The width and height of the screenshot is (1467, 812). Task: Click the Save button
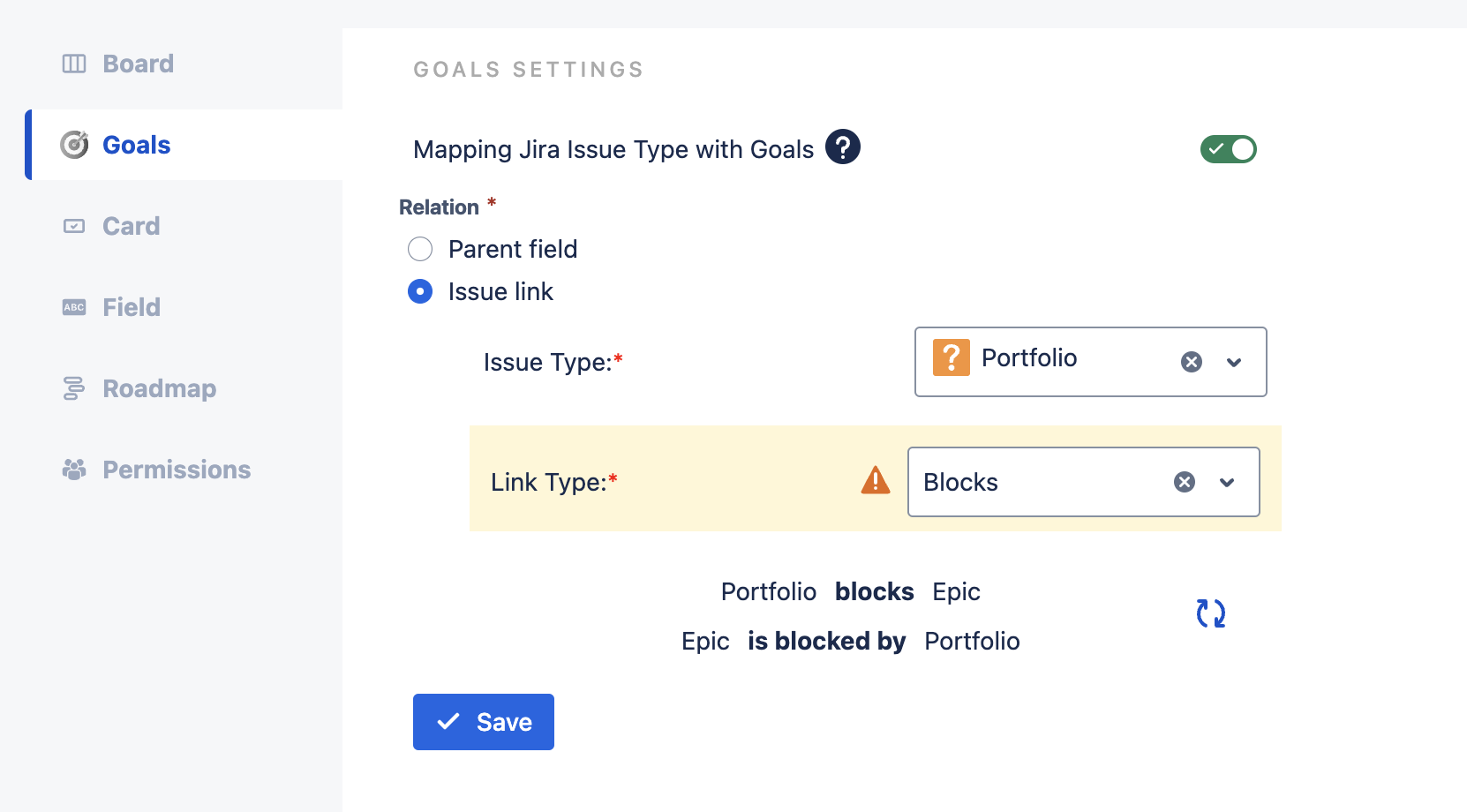coord(484,722)
